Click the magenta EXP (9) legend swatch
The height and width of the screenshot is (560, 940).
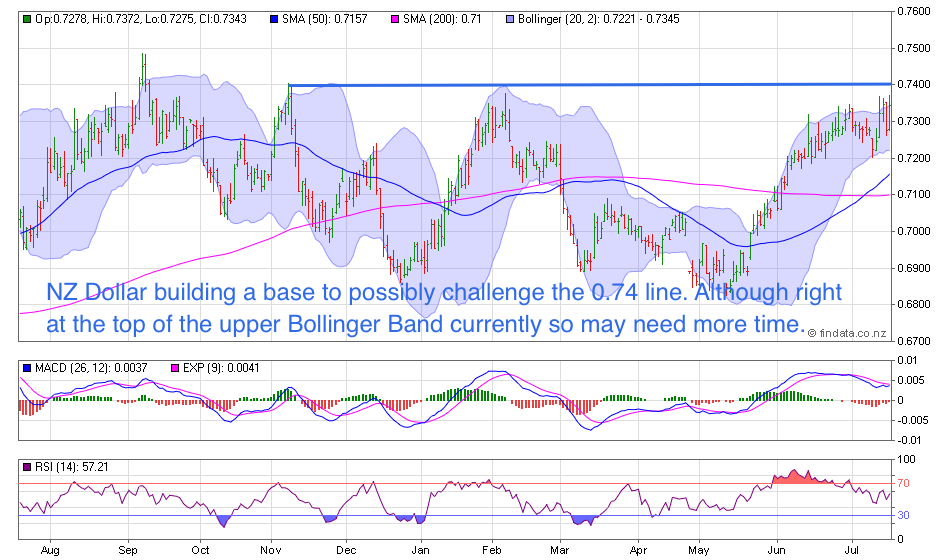[175, 368]
